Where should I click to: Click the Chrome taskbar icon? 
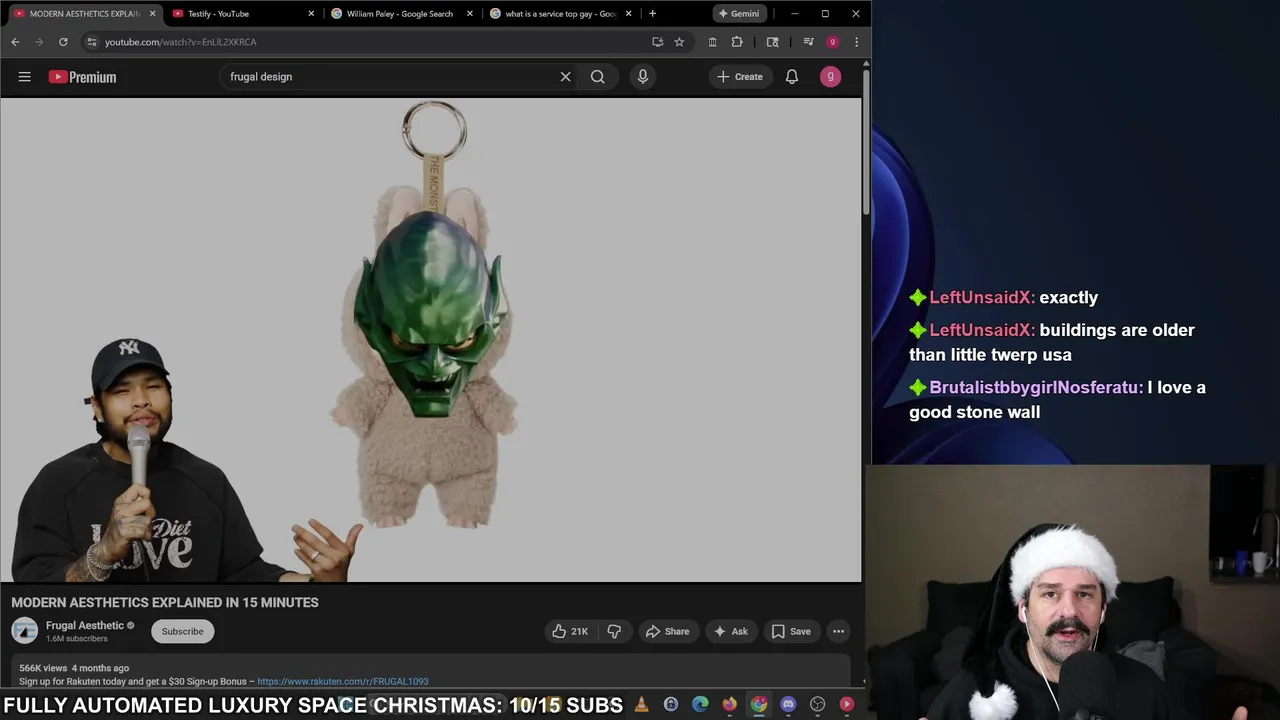pyautogui.click(x=759, y=704)
